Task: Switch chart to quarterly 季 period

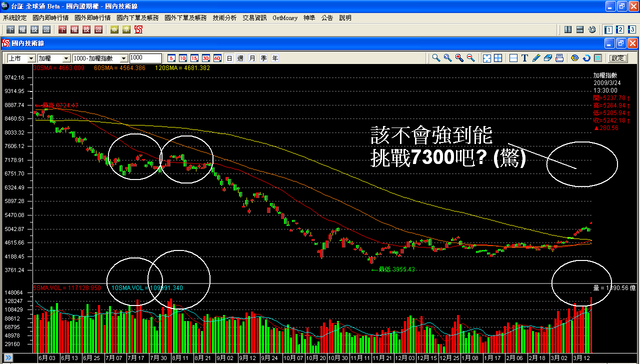Action: tap(264, 58)
